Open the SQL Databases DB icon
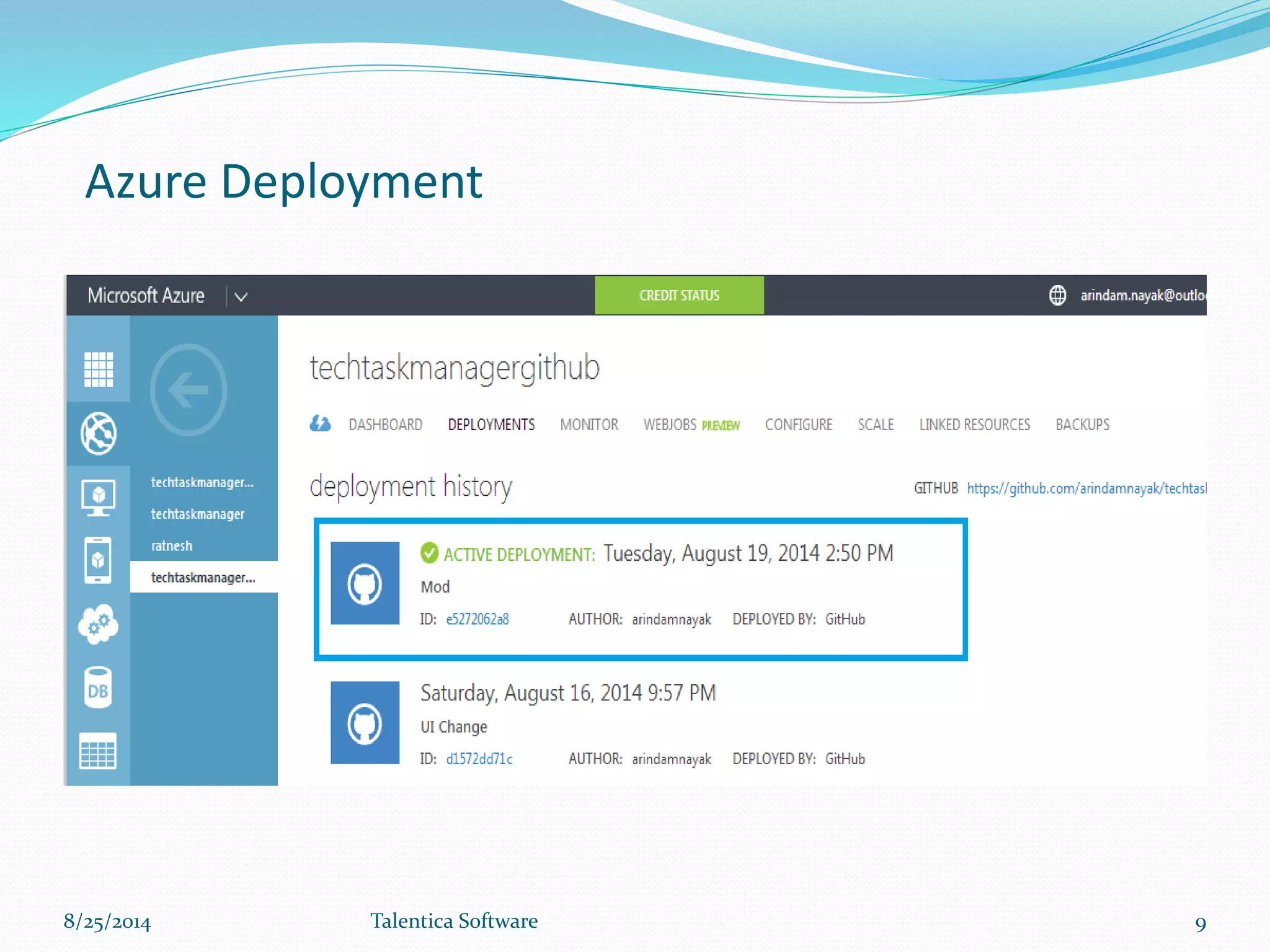The image size is (1270, 952). click(x=98, y=688)
